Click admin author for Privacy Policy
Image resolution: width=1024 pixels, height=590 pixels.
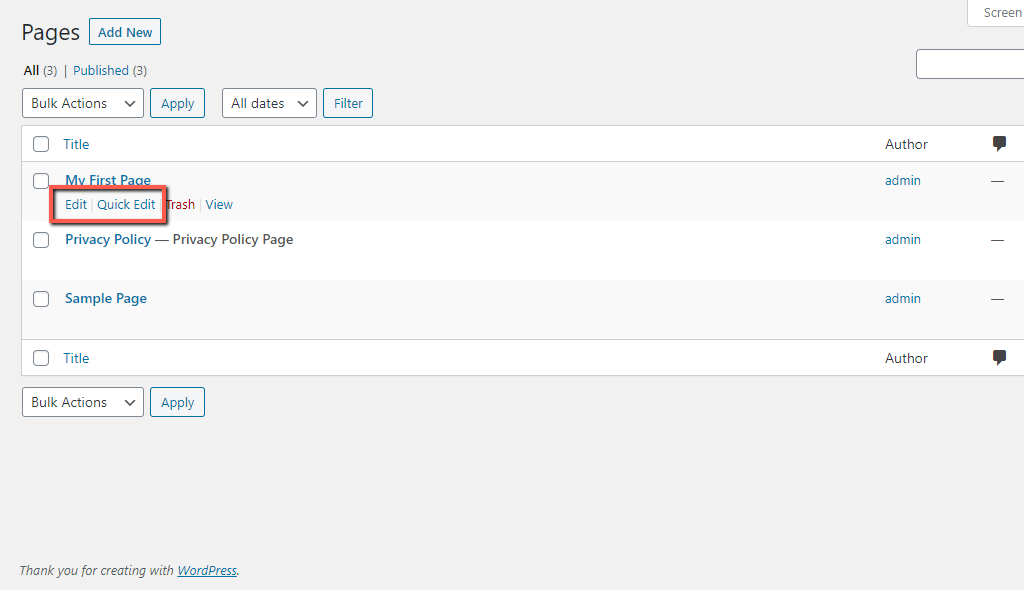click(x=903, y=240)
